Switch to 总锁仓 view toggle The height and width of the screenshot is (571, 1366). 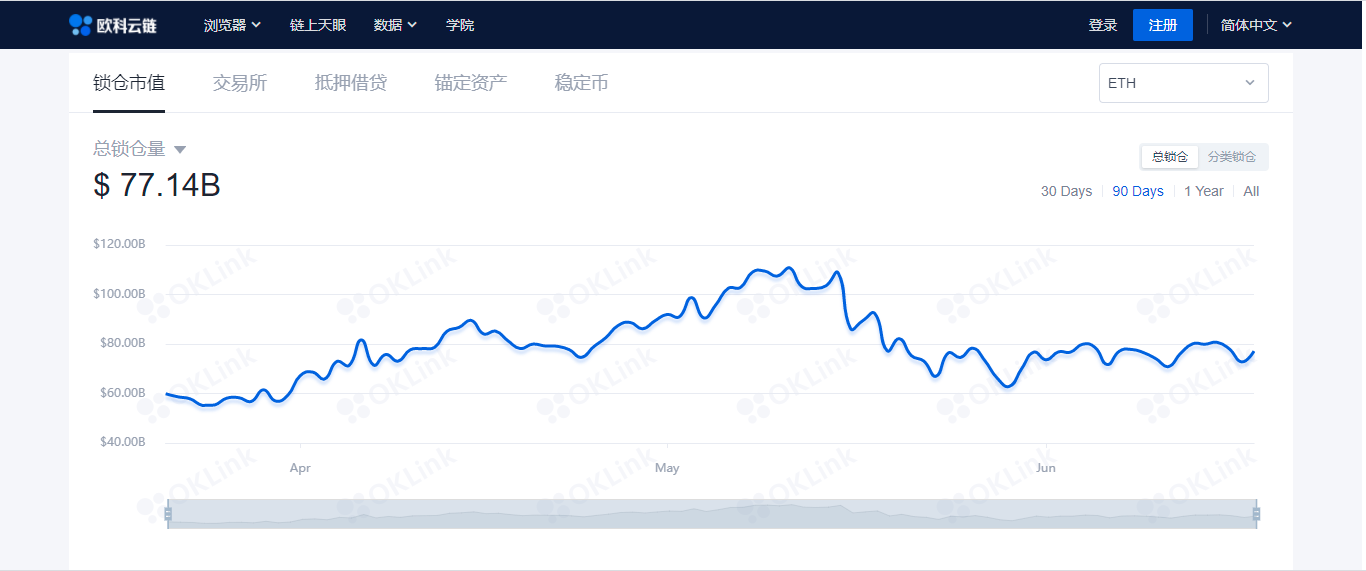[1170, 157]
